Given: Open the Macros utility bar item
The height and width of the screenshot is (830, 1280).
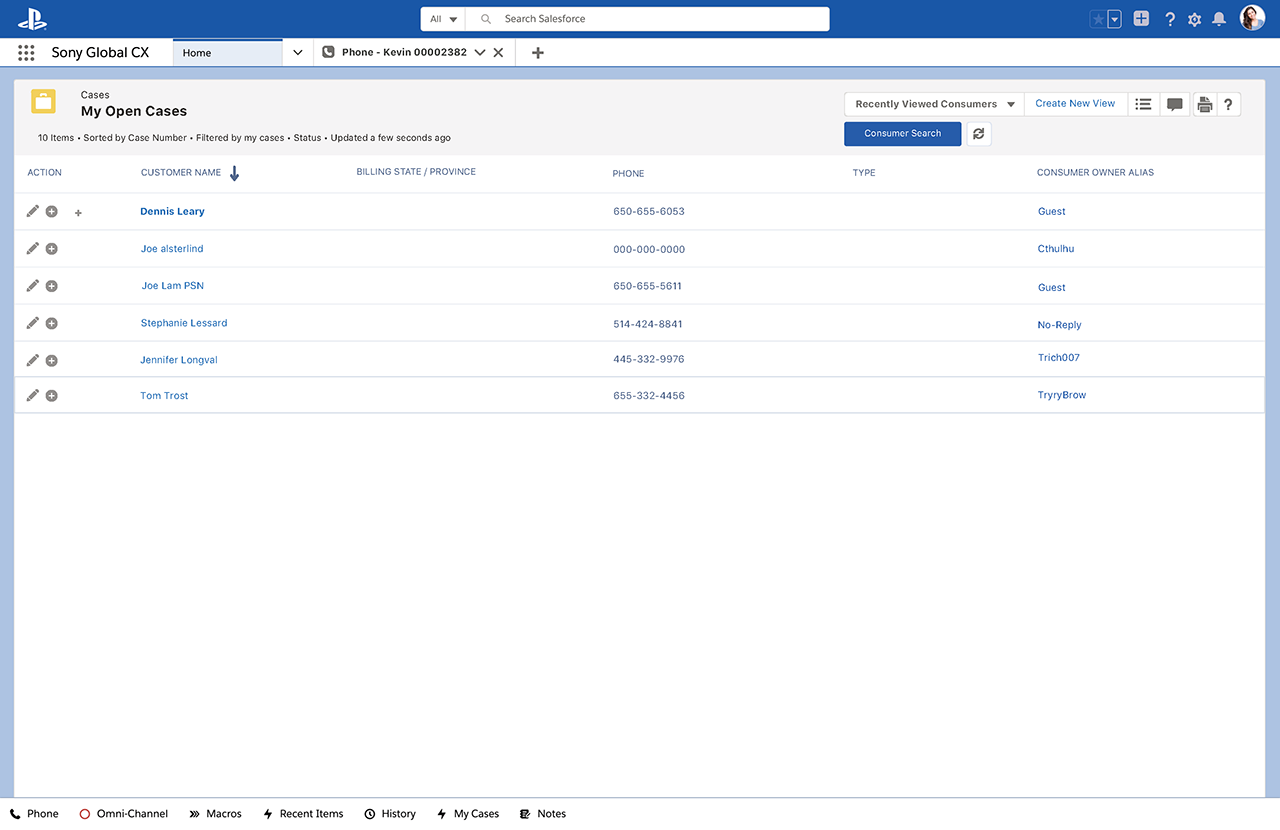Looking at the screenshot, I should coord(215,814).
